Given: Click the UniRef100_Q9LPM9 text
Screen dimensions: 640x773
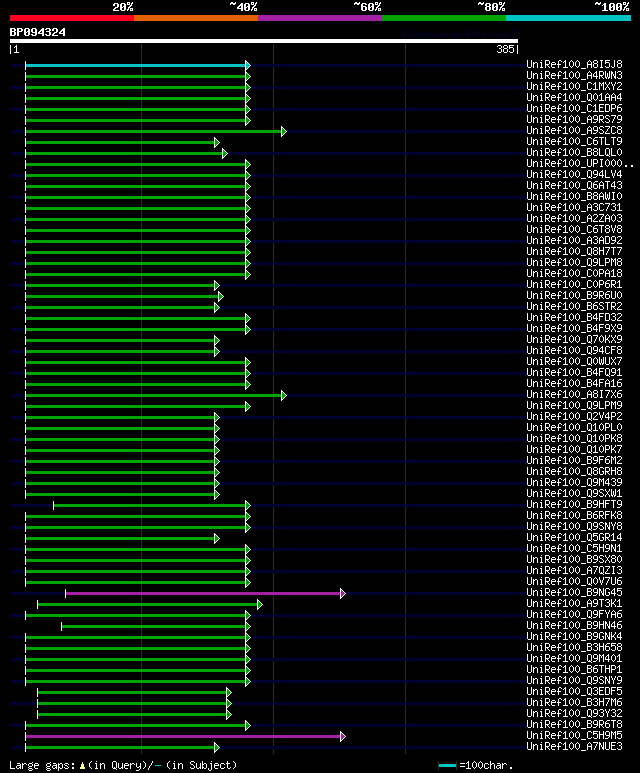Looking at the screenshot, I should pyautogui.click(x=574, y=405).
